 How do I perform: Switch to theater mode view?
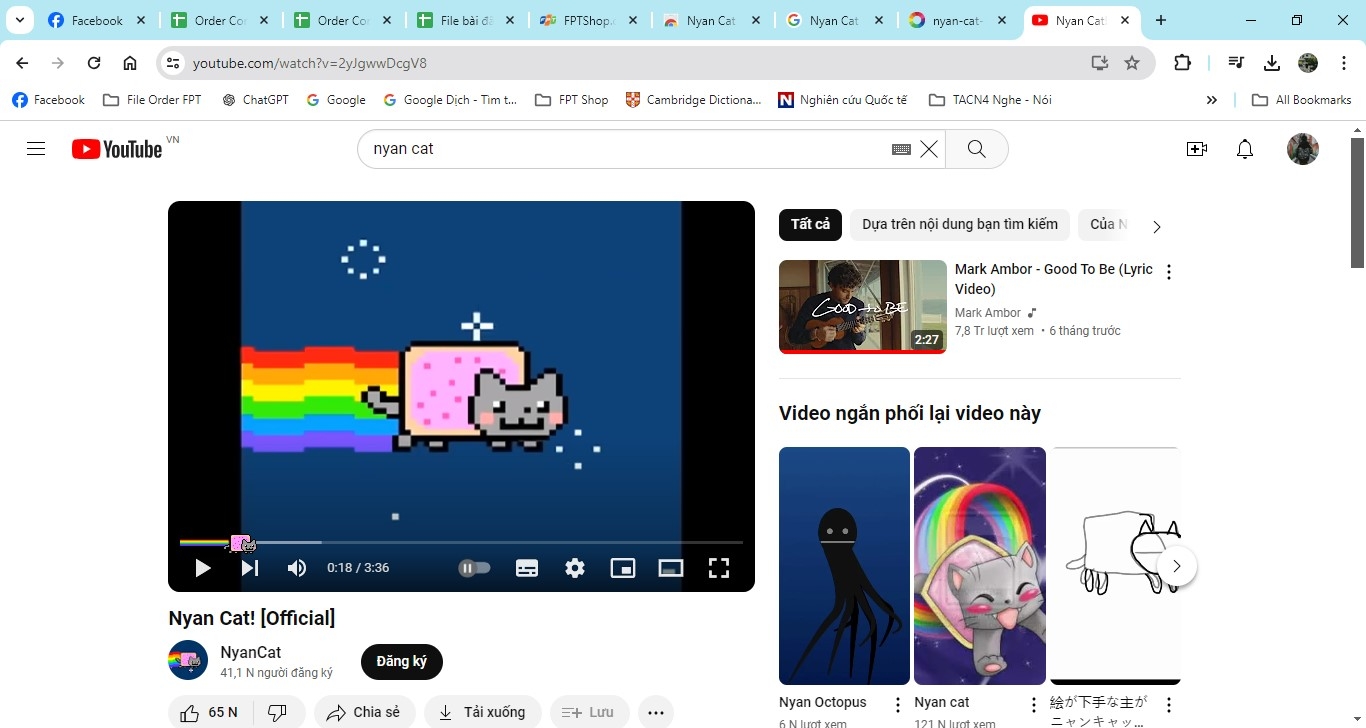tap(671, 568)
